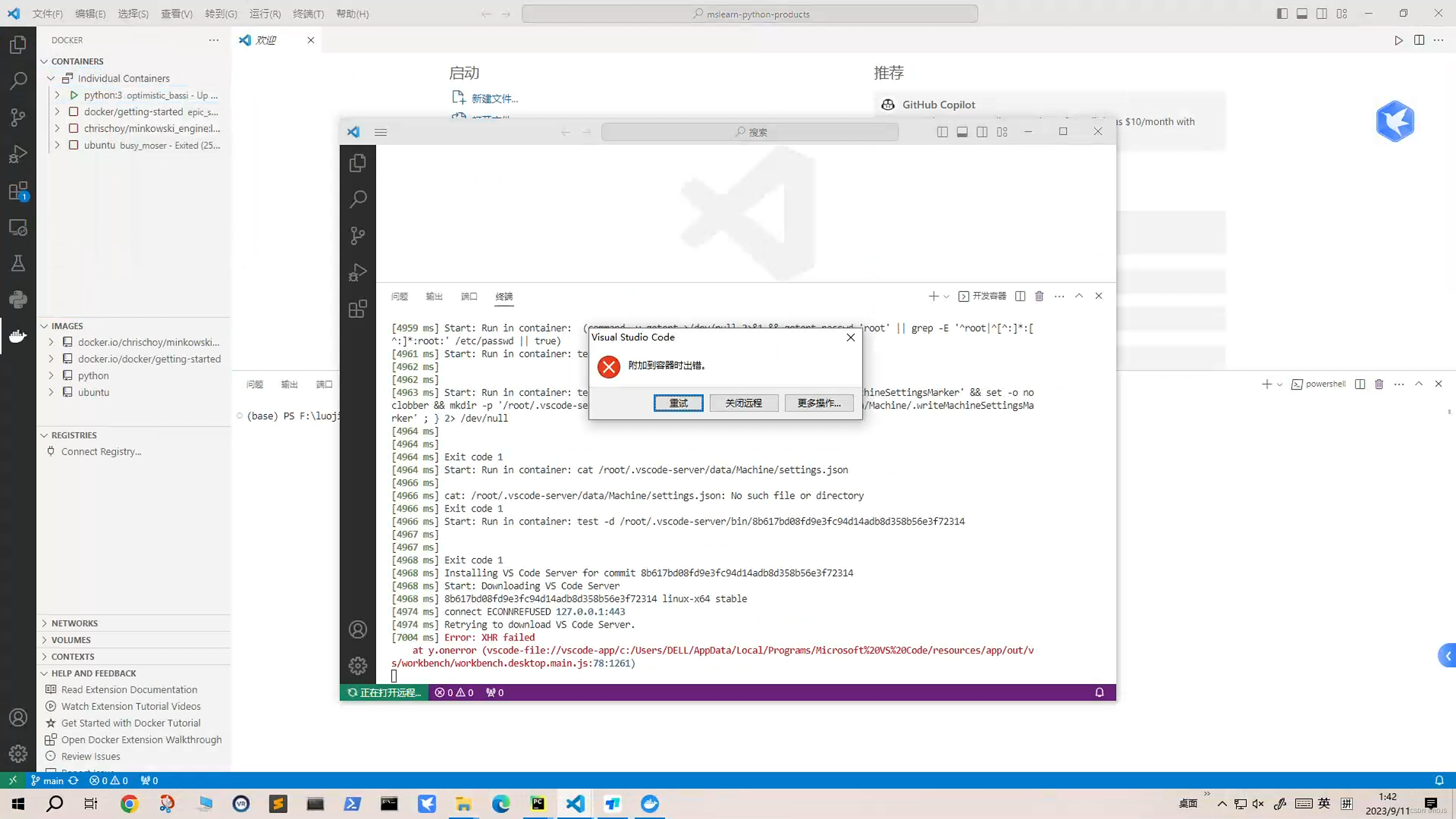Screen dimensions: 1456x819
Task: Open 查看(V) menu
Action: click(177, 13)
